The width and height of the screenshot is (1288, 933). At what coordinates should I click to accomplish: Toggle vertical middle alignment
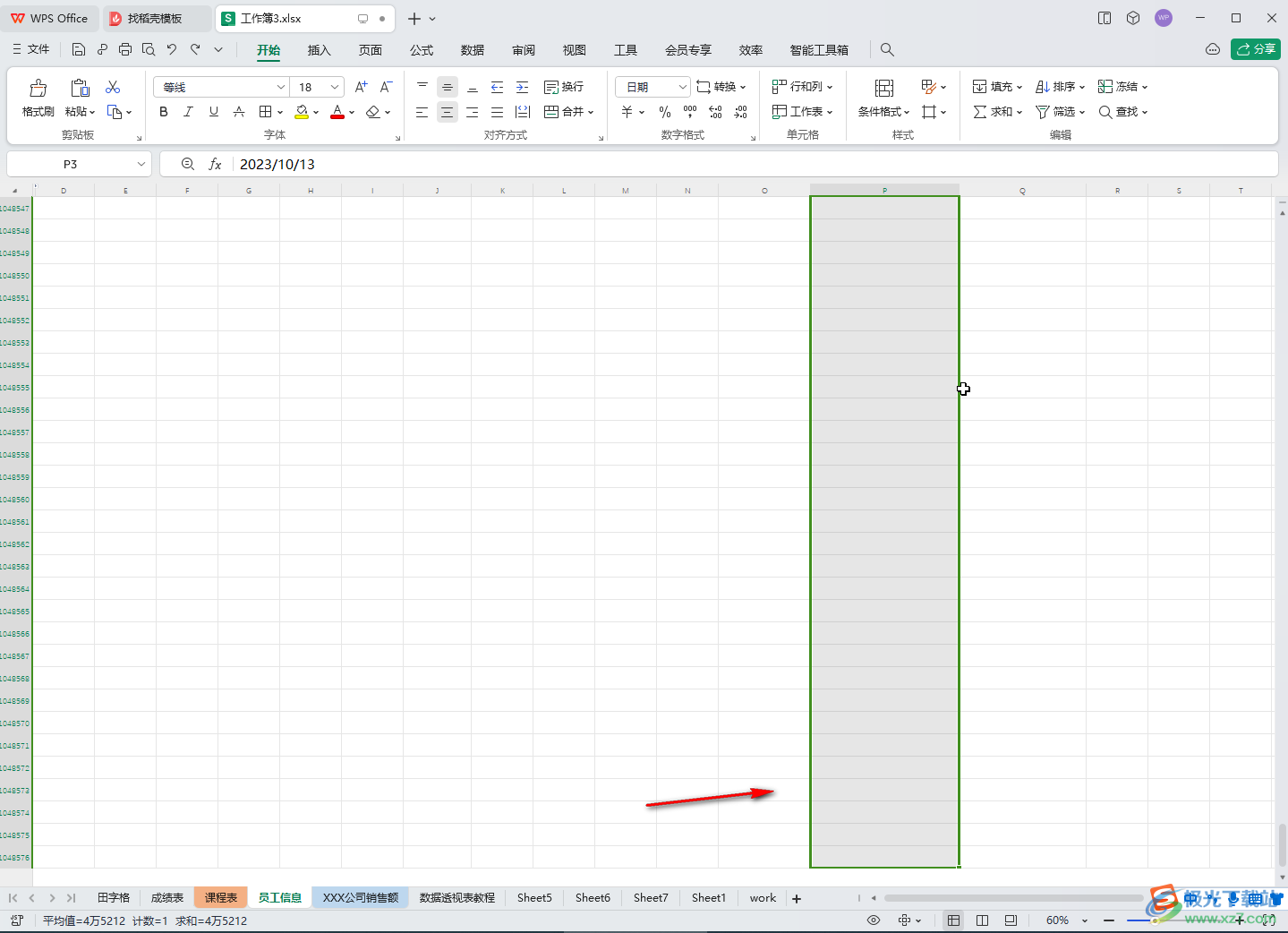pos(447,87)
